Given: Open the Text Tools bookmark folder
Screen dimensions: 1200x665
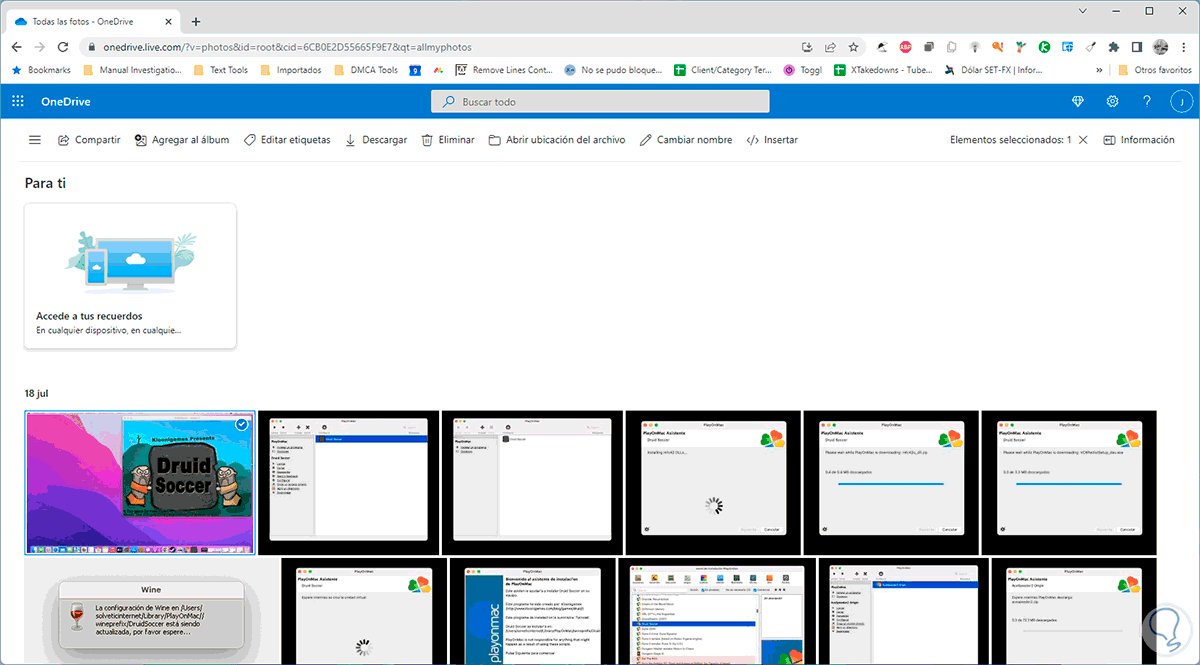Looking at the screenshot, I should (220, 70).
